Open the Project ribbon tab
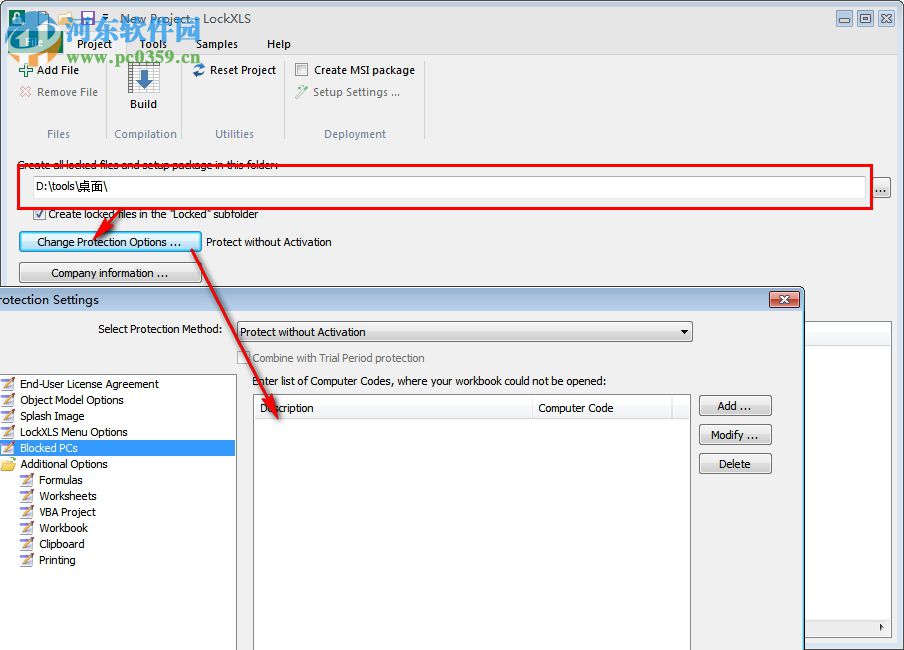This screenshot has height=650, width=904. click(x=94, y=44)
